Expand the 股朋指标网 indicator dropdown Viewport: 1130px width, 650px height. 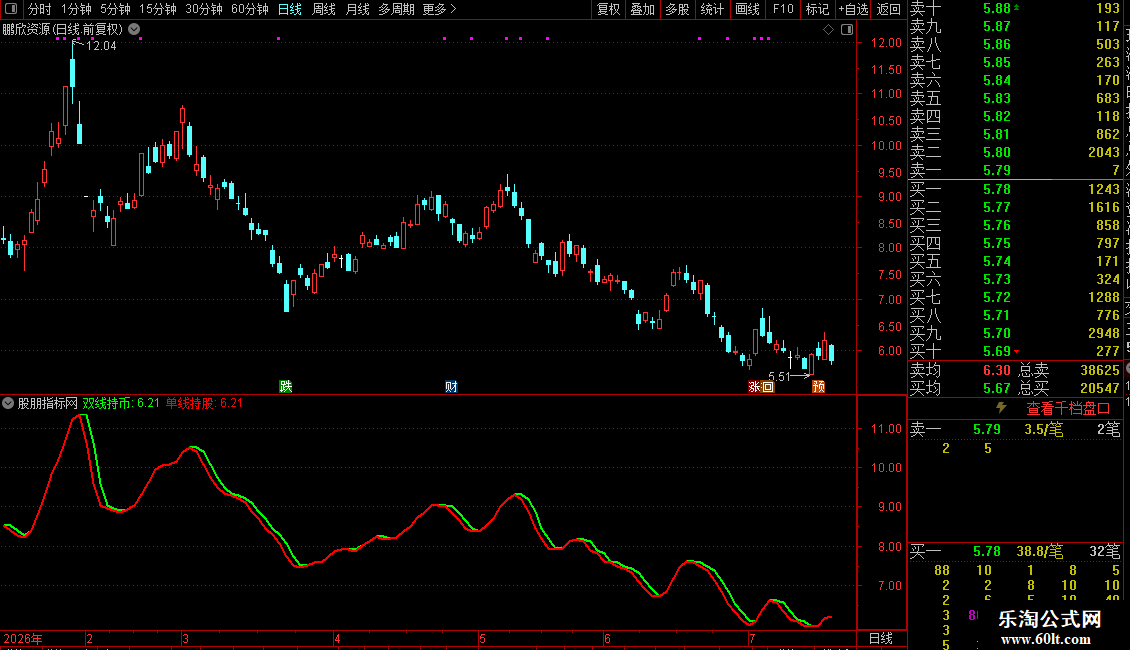click(x=8, y=403)
